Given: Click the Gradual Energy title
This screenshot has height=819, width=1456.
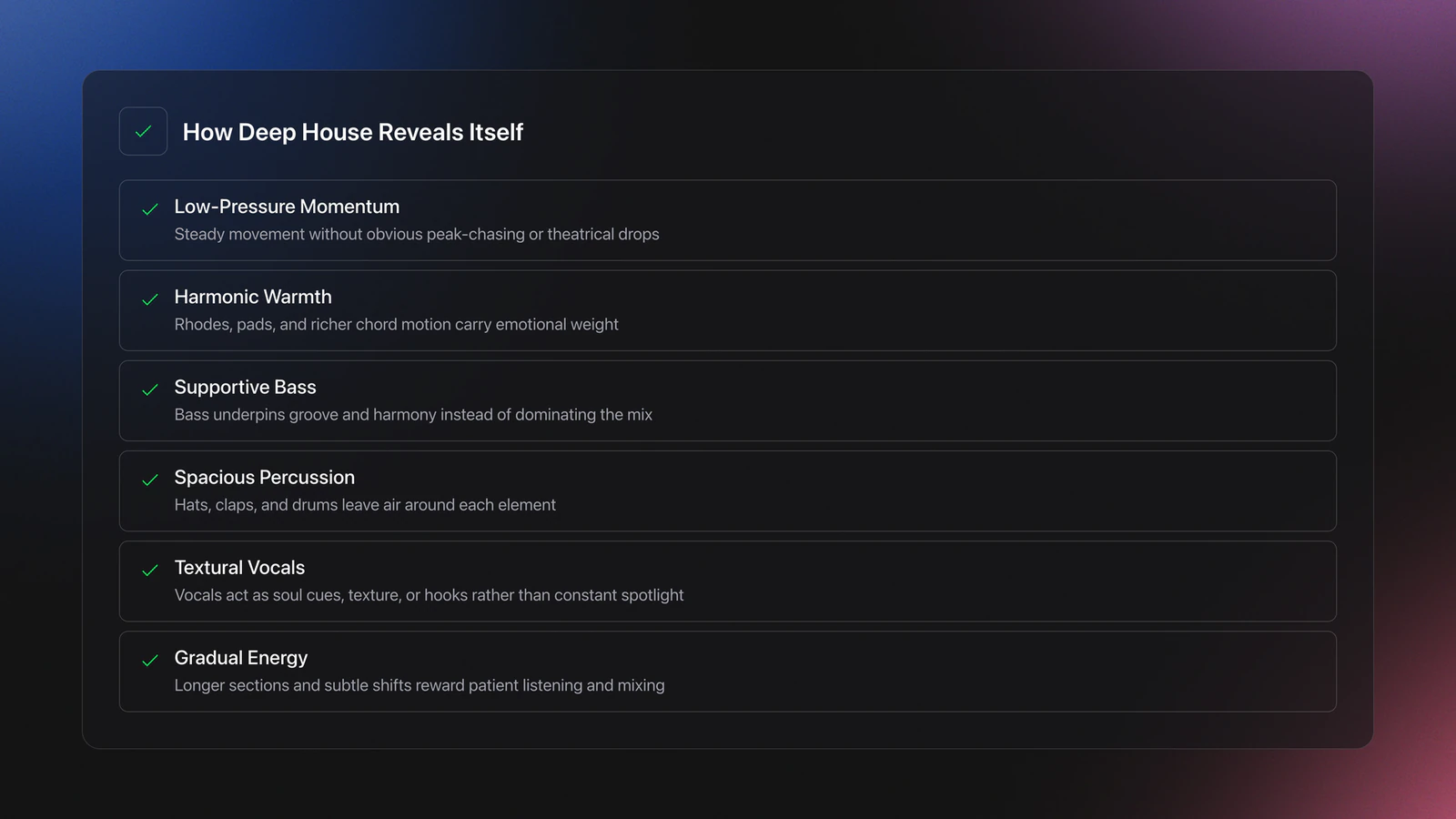Looking at the screenshot, I should tap(241, 657).
